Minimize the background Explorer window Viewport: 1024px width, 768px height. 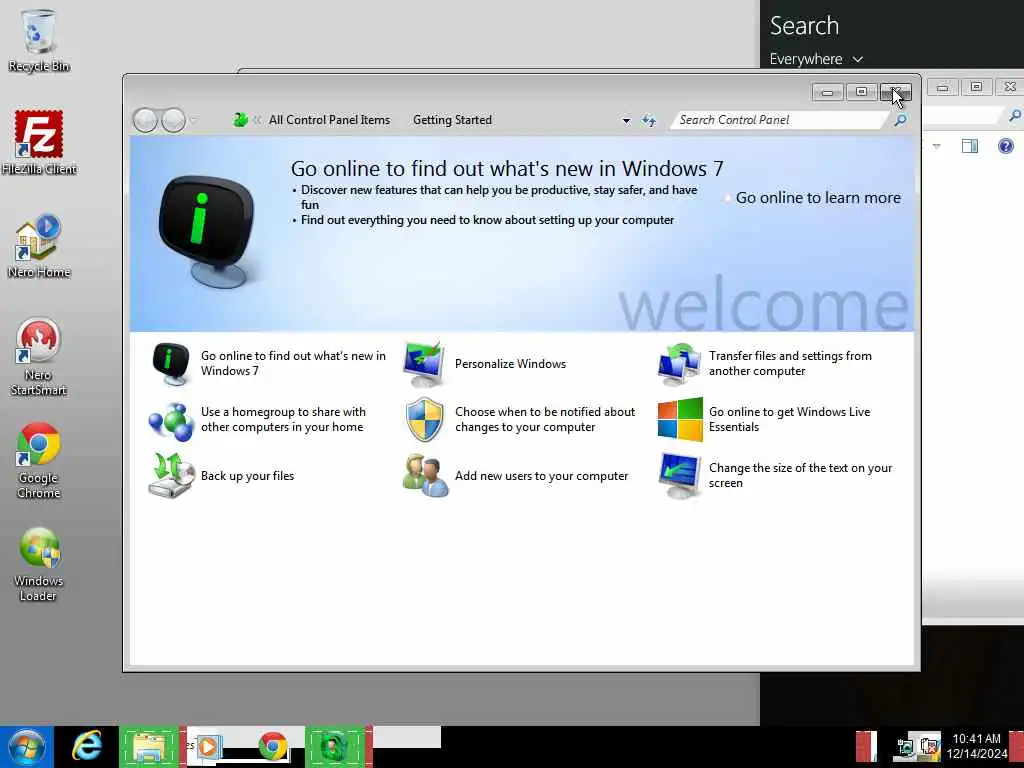coord(942,87)
